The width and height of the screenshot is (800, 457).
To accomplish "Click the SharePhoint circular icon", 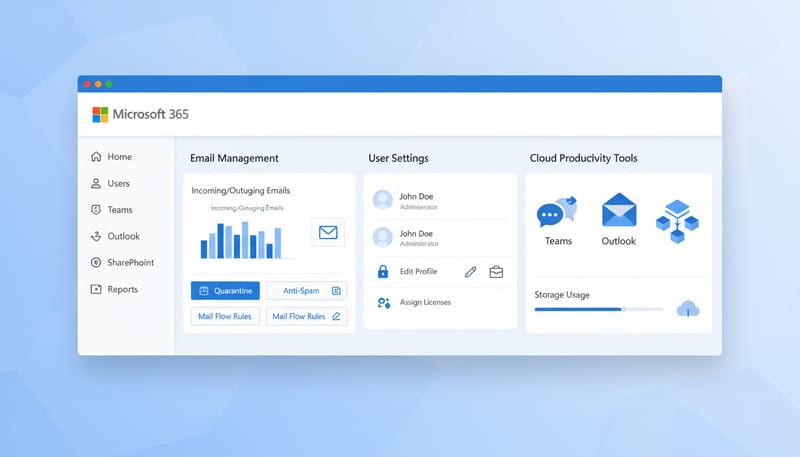I will tap(96, 263).
